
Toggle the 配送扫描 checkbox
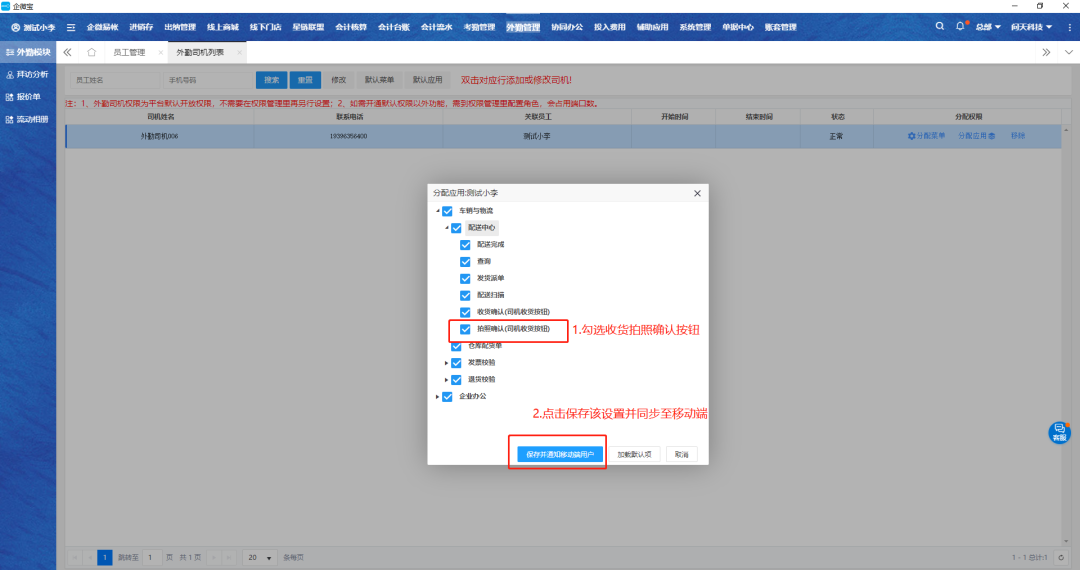pyautogui.click(x=465, y=295)
